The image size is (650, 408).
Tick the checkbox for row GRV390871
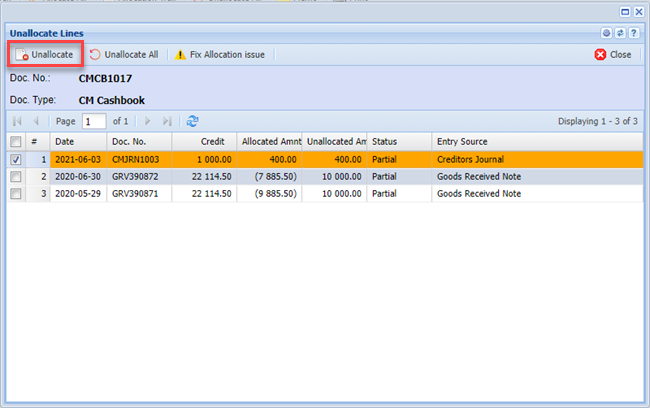(16, 193)
